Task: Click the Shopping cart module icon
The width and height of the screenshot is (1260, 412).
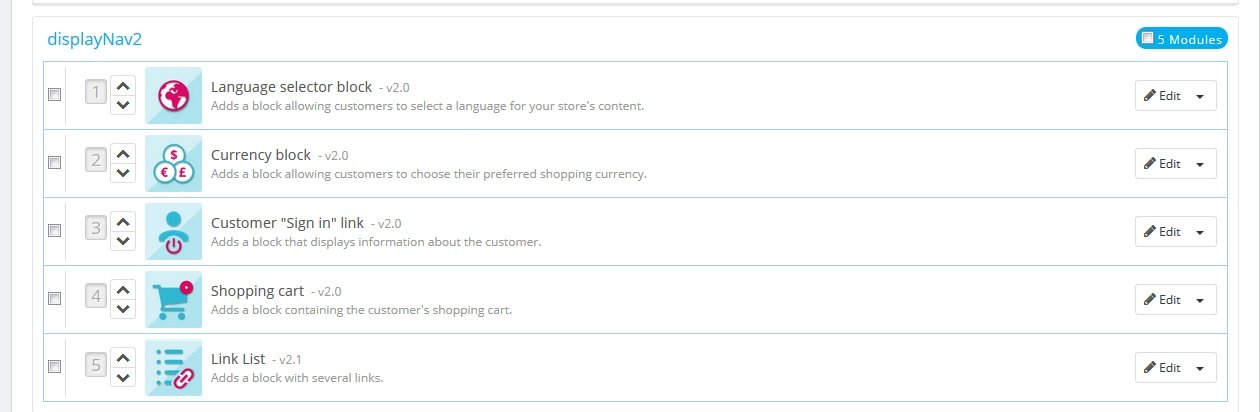Action: coord(173,300)
